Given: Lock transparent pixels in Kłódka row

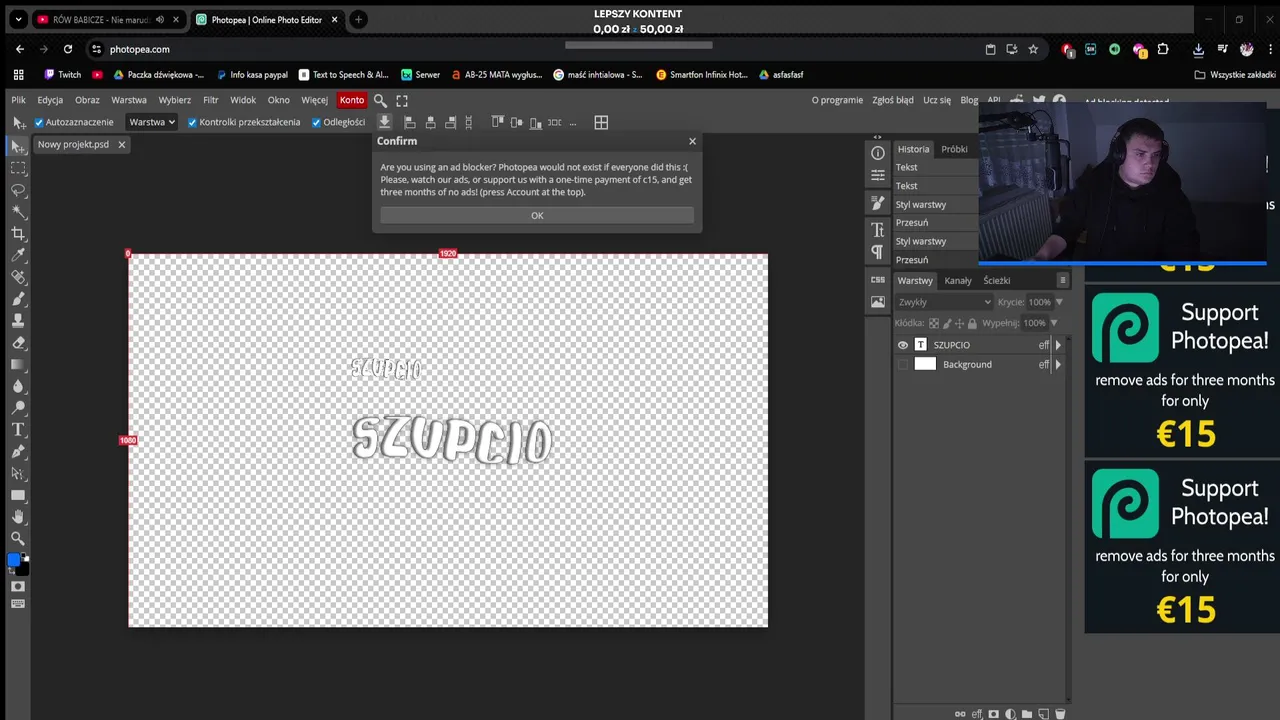Looking at the screenshot, I should click(x=934, y=323).
